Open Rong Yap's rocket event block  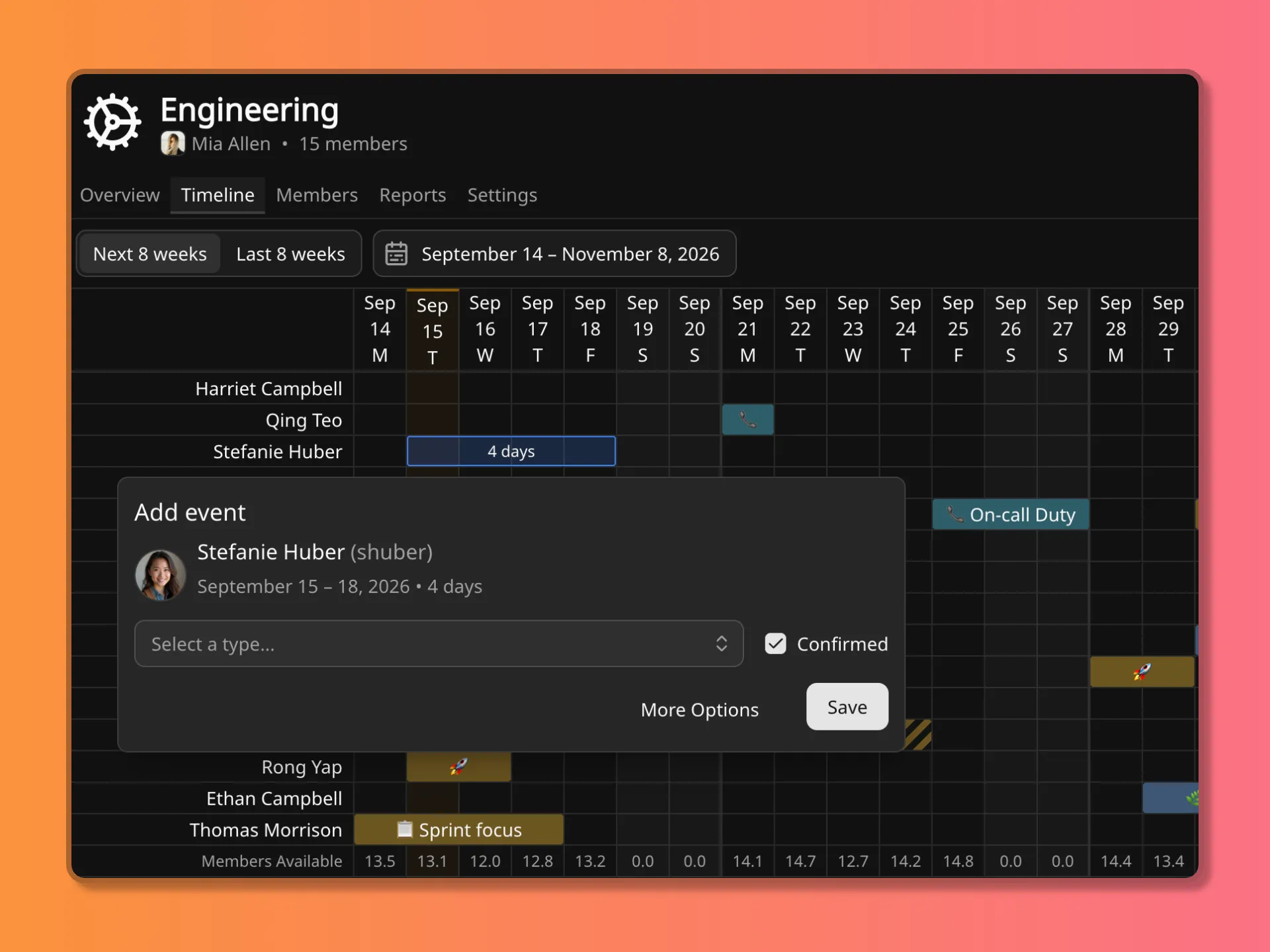[458, 766]
